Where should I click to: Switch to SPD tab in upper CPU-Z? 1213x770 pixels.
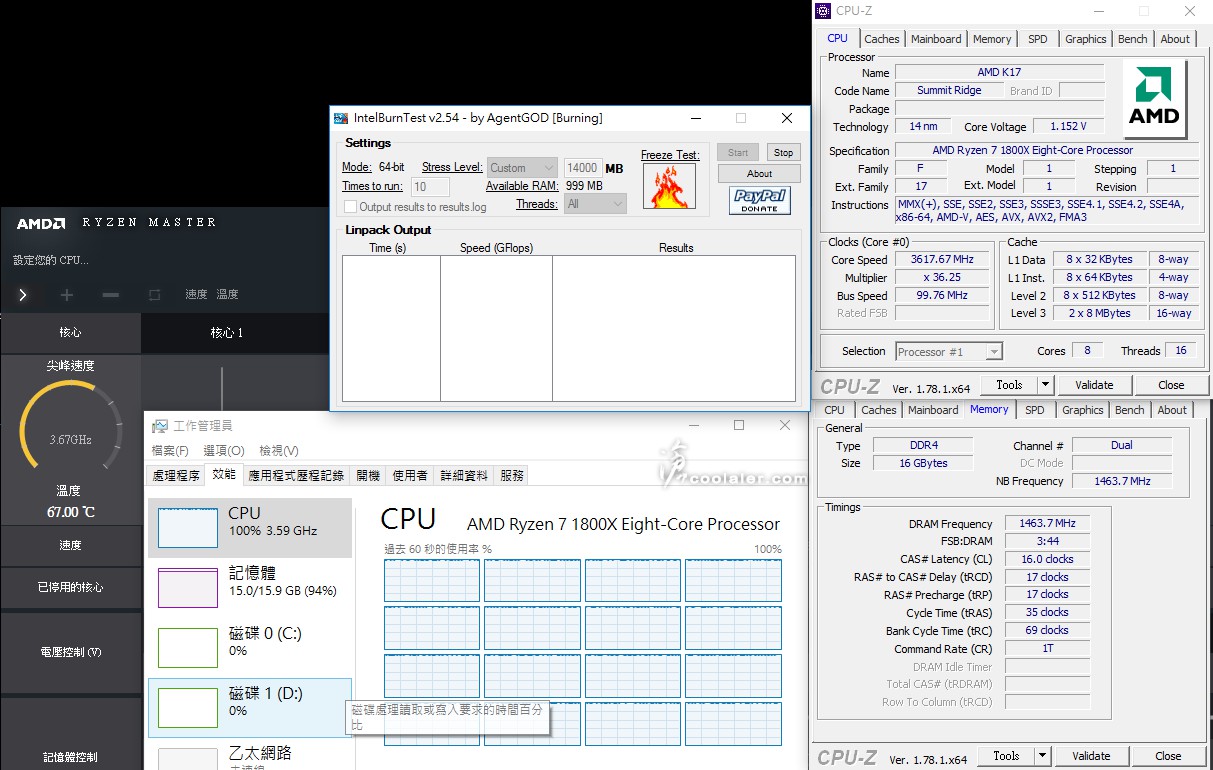(x=1038, y=39)
